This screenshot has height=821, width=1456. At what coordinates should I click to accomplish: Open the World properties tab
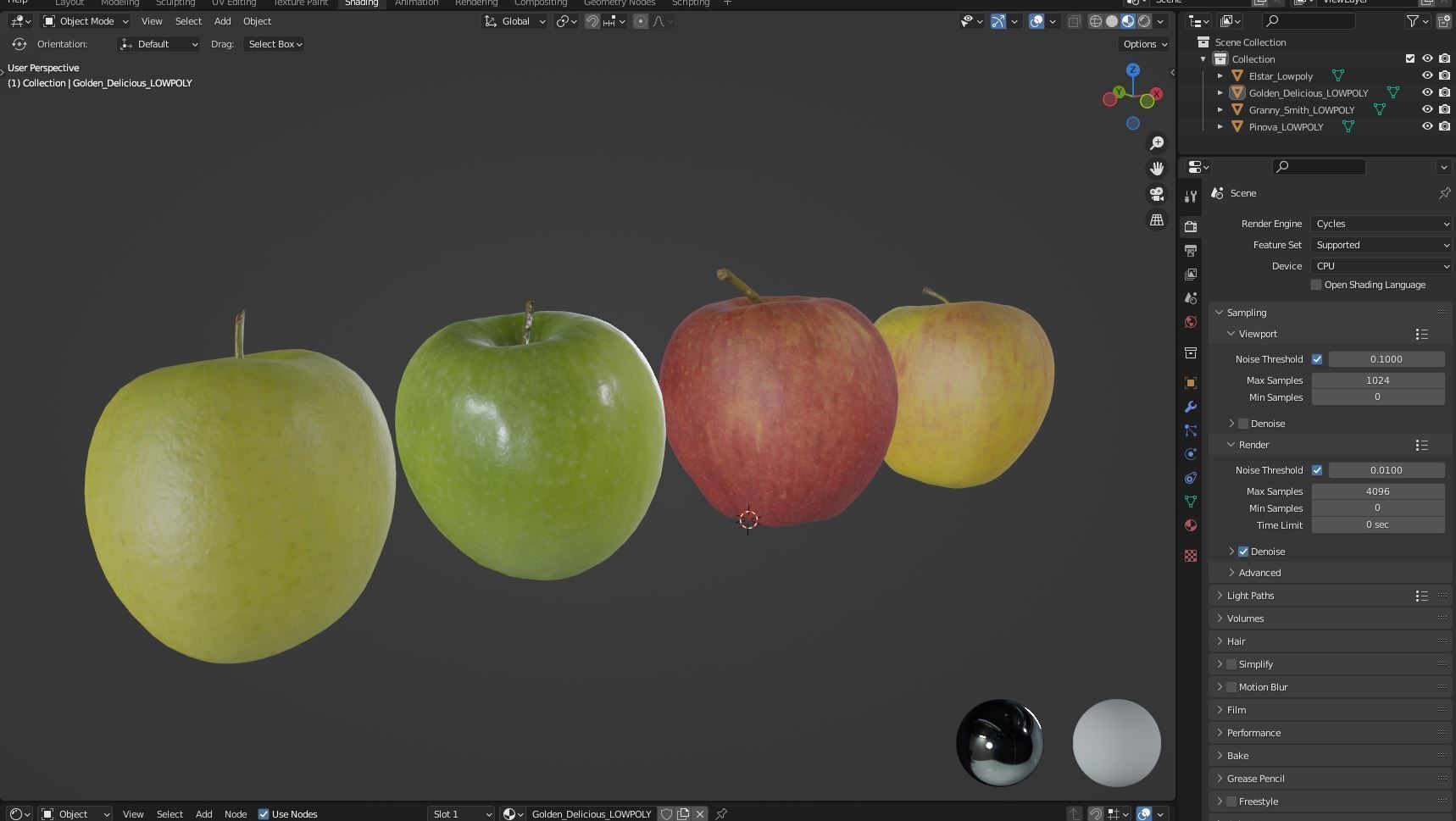tap(1191, 321)
